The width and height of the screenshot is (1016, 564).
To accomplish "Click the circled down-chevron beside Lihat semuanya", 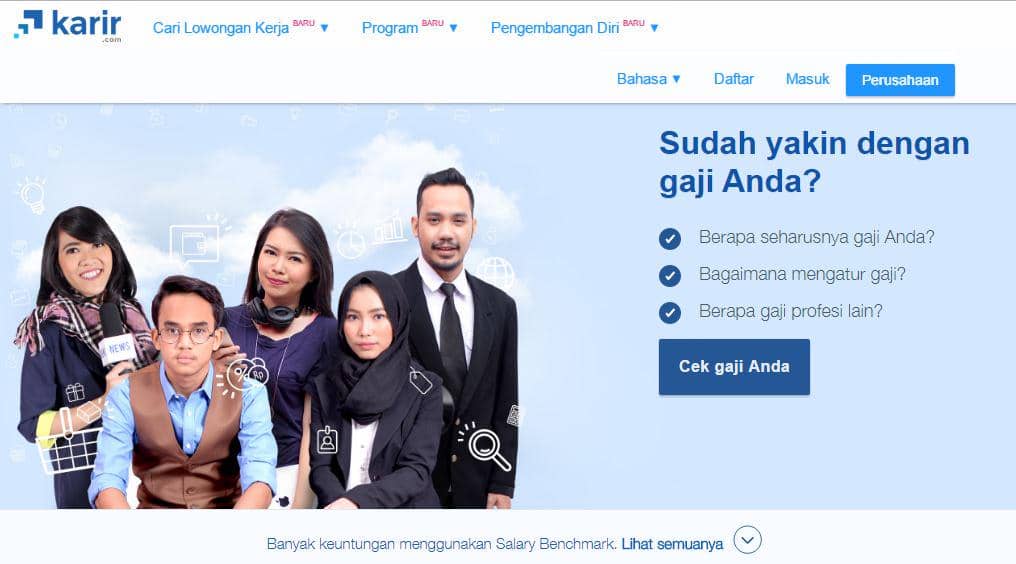I will (747, 540).
